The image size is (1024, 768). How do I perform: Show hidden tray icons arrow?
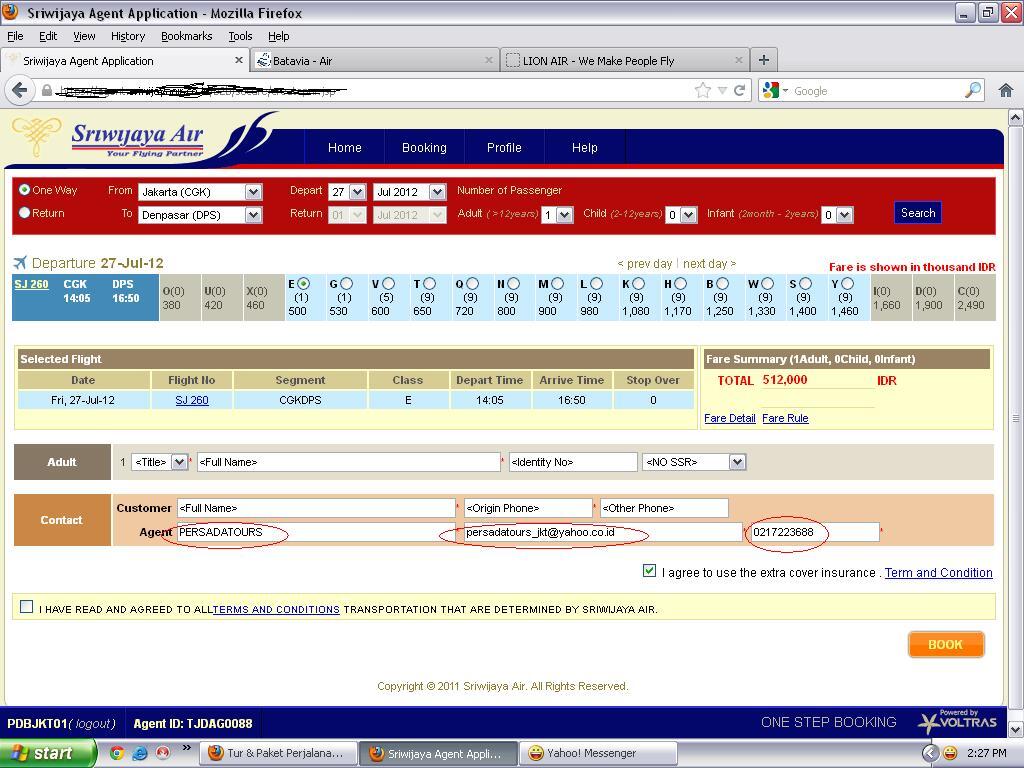[x=930, y=753]
